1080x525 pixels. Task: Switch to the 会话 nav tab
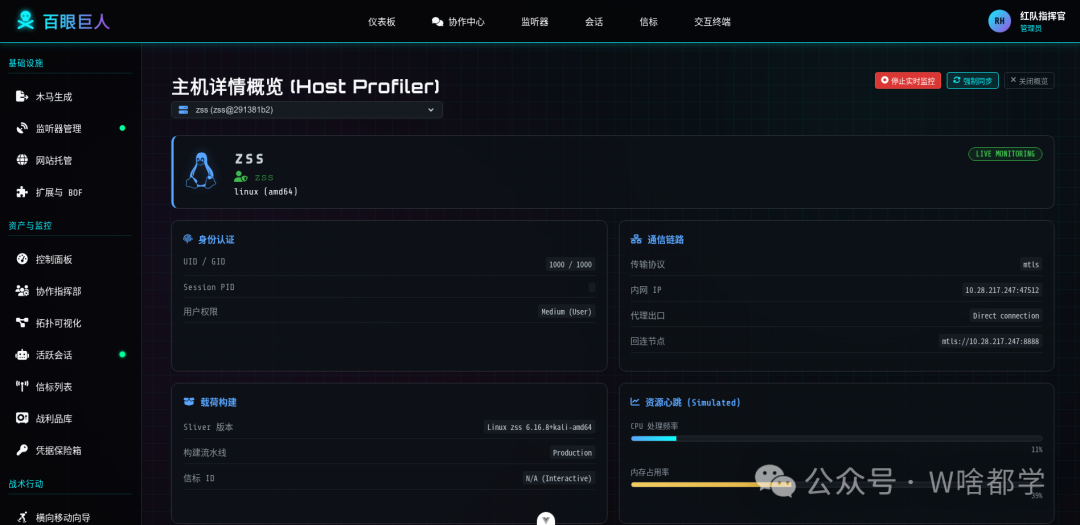tap(594, 21)
